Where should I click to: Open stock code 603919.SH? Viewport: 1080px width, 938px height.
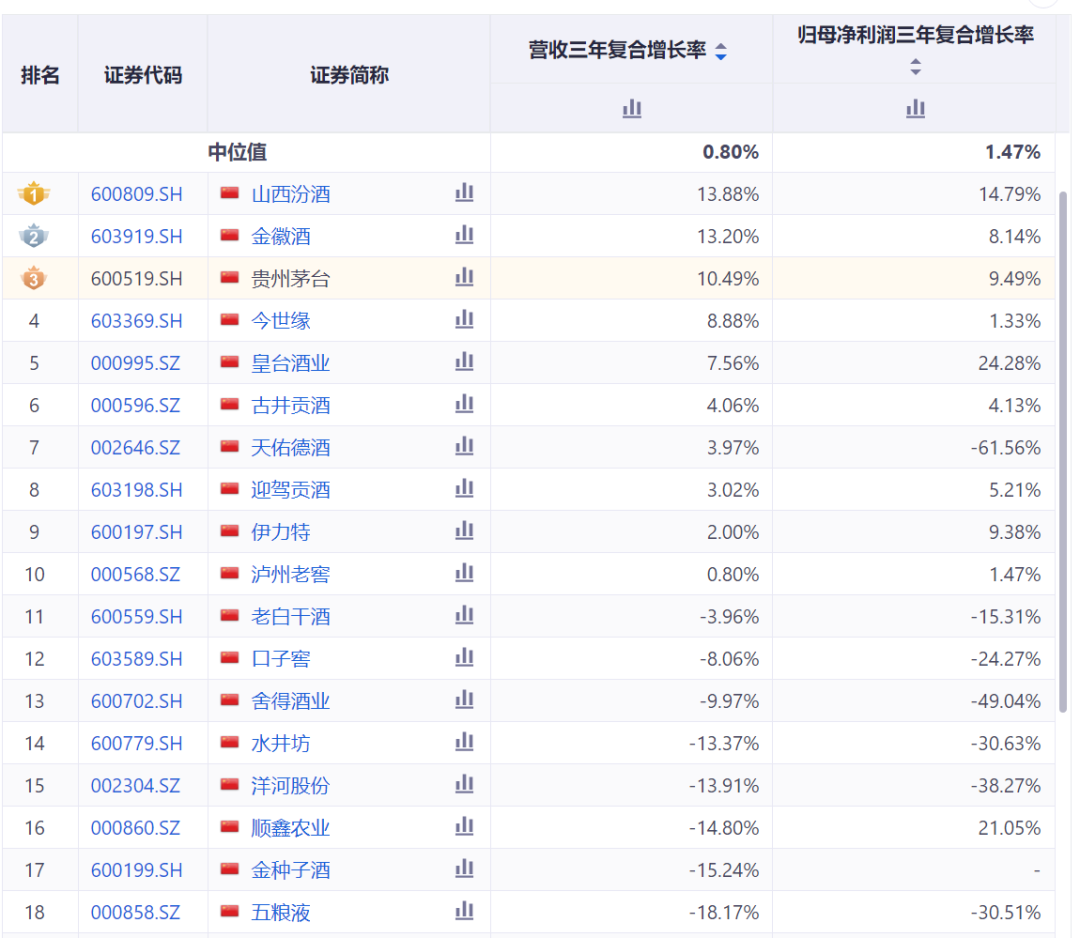click(136, 236)
